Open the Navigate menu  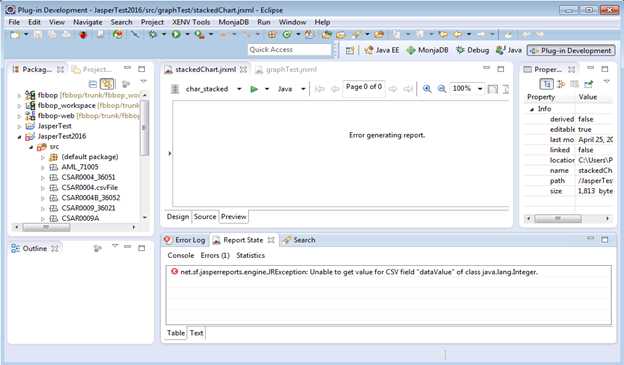(88, 22)
